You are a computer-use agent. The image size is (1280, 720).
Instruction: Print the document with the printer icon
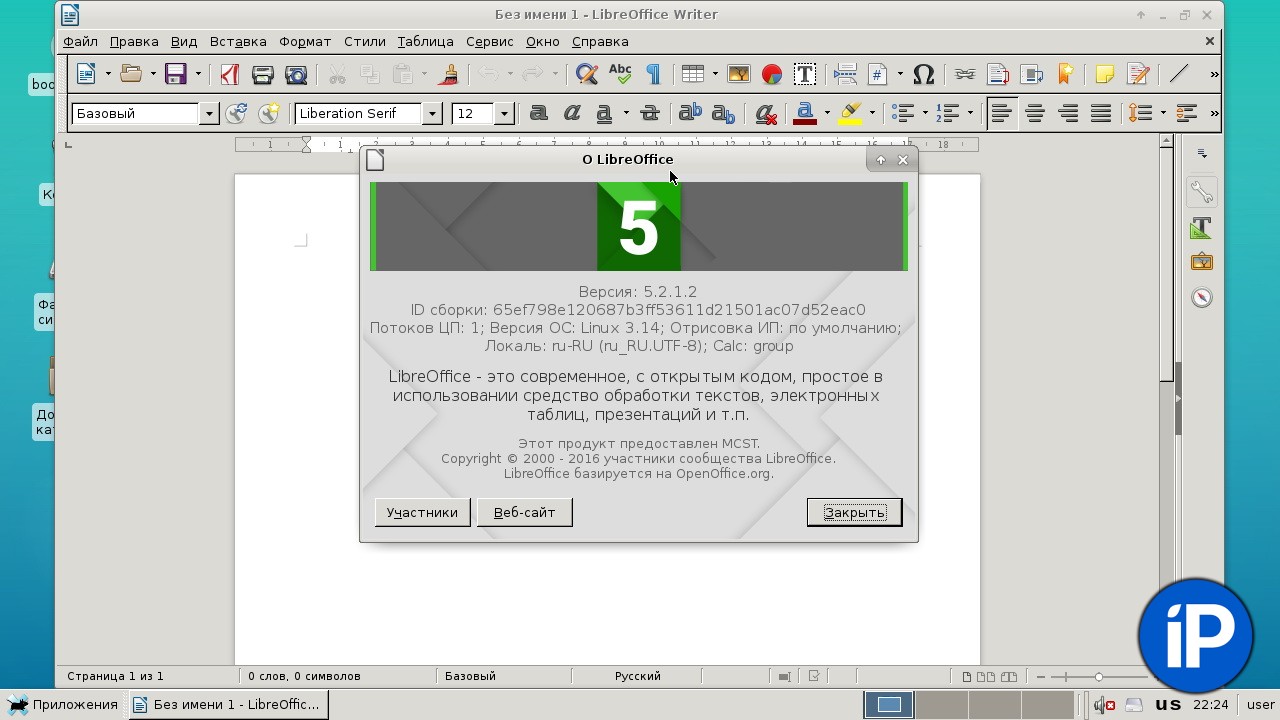(x=262, y=74)
